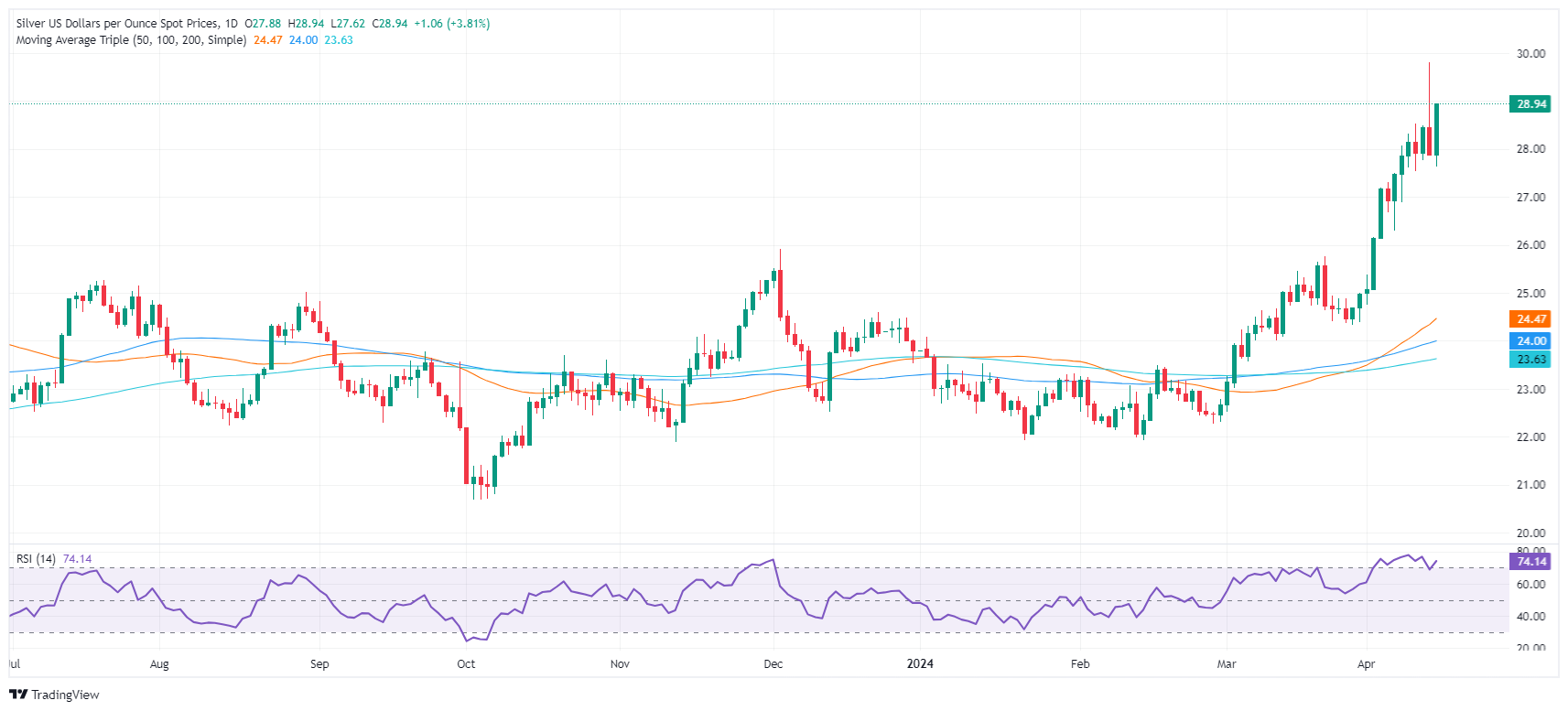The width and height of the screenshot is (1568, 711).
Task: Select the Moving Average Triple indicator legend
Action: 131,40
